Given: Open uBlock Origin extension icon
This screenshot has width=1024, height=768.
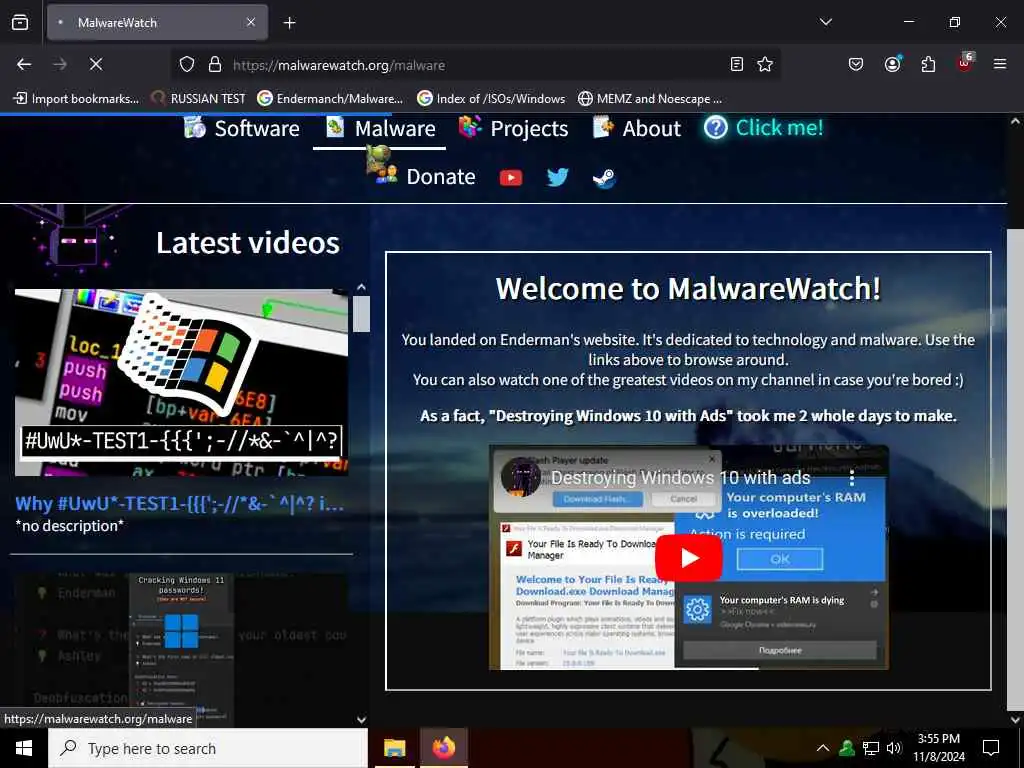Looking at the screenshot, I should [965, 63].
